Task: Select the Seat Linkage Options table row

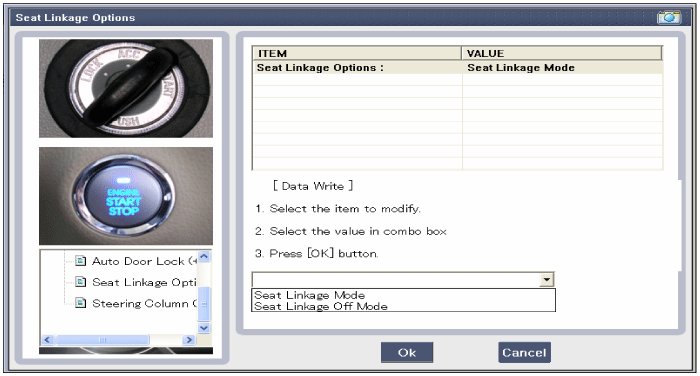Action: [458, 68]
